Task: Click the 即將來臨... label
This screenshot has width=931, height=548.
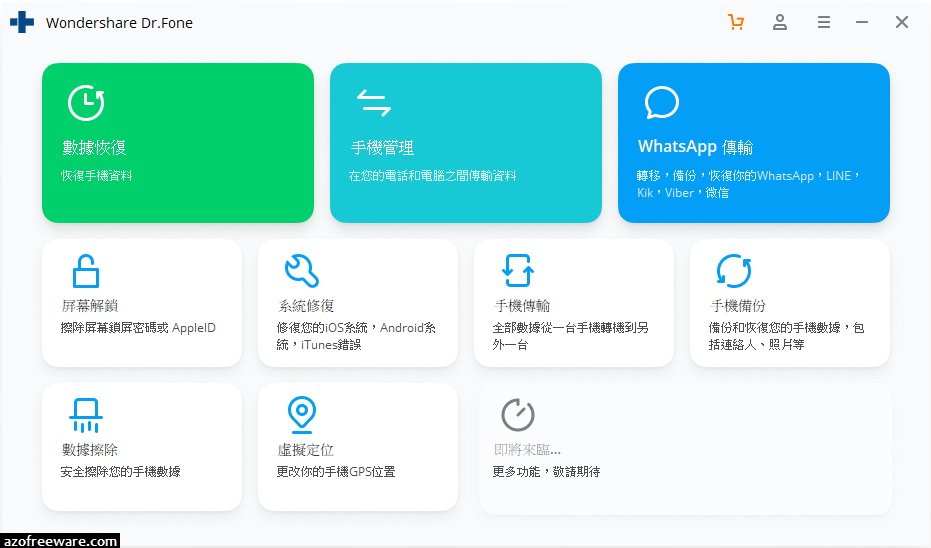Action: (527, 449)
